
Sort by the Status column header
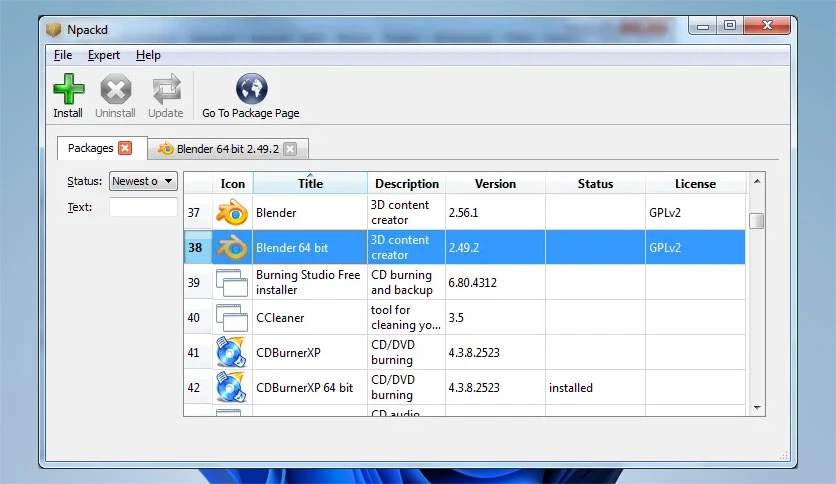click(x=596, y=183)
